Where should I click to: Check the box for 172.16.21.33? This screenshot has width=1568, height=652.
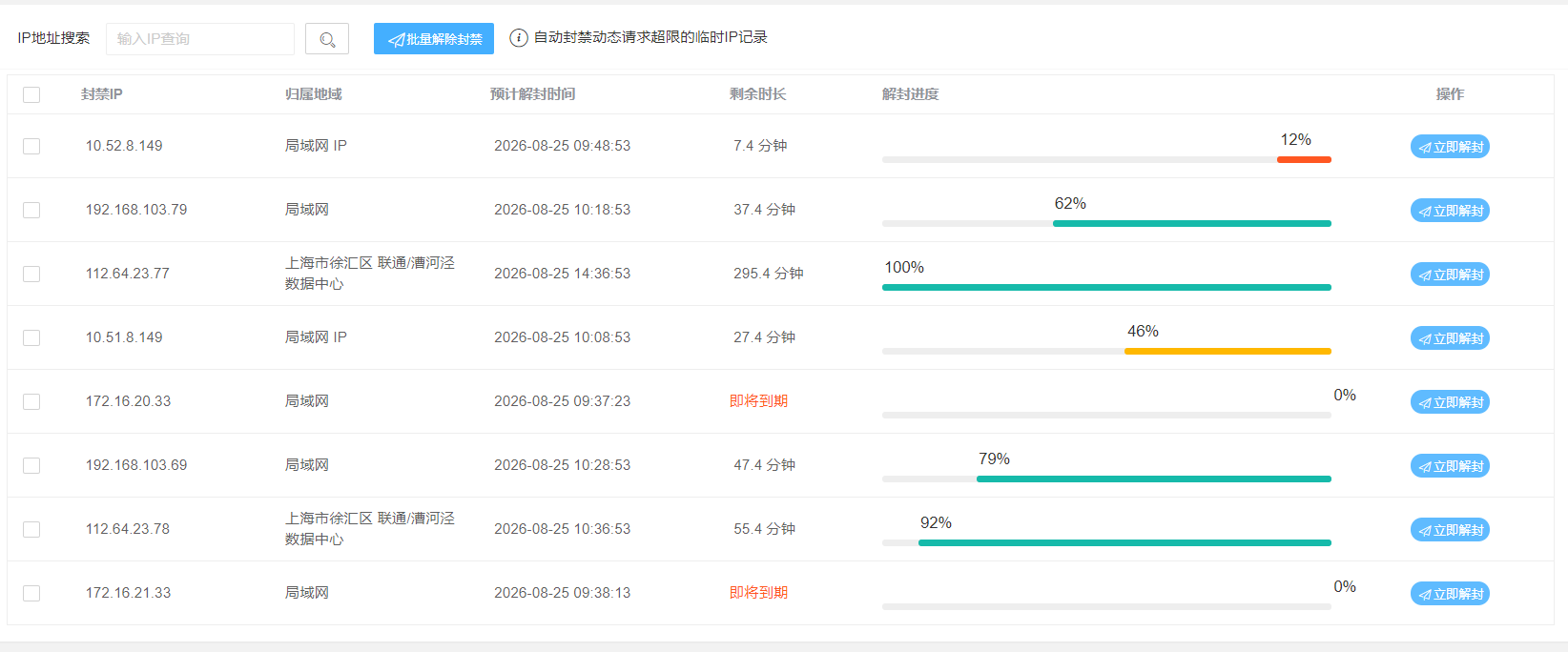[31, 593]
